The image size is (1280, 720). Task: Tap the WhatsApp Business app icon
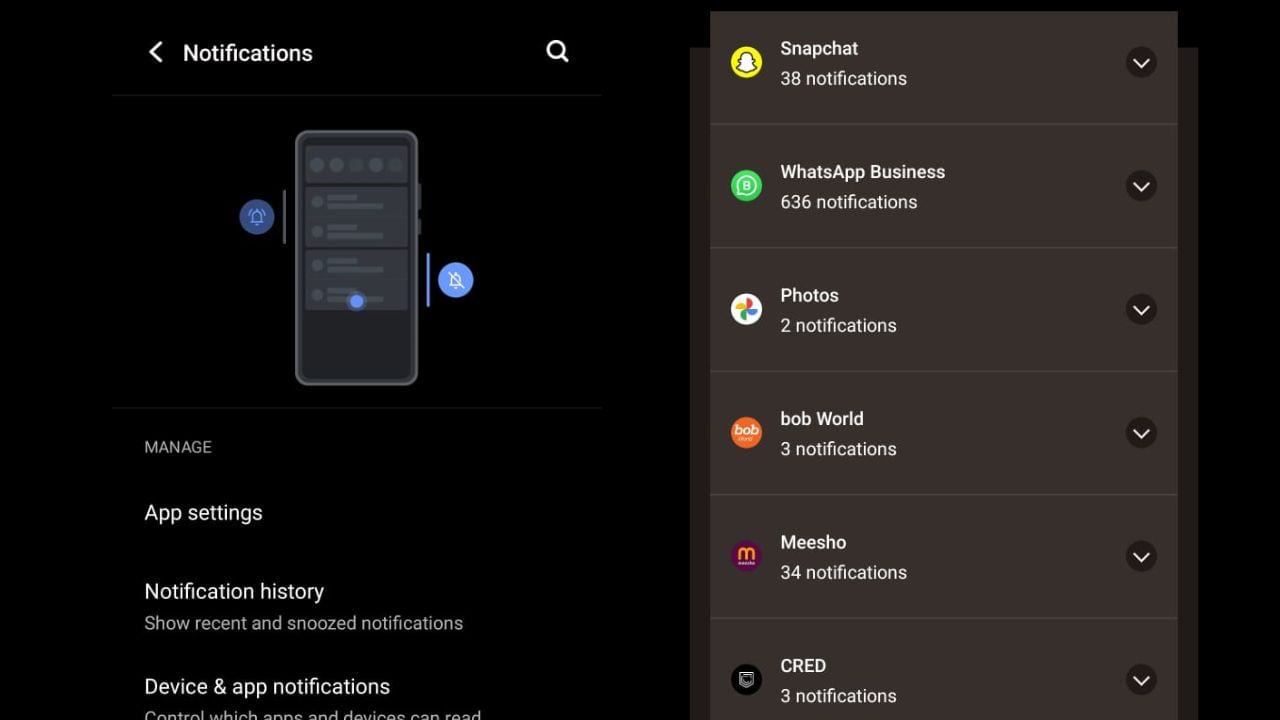(746, 186)
